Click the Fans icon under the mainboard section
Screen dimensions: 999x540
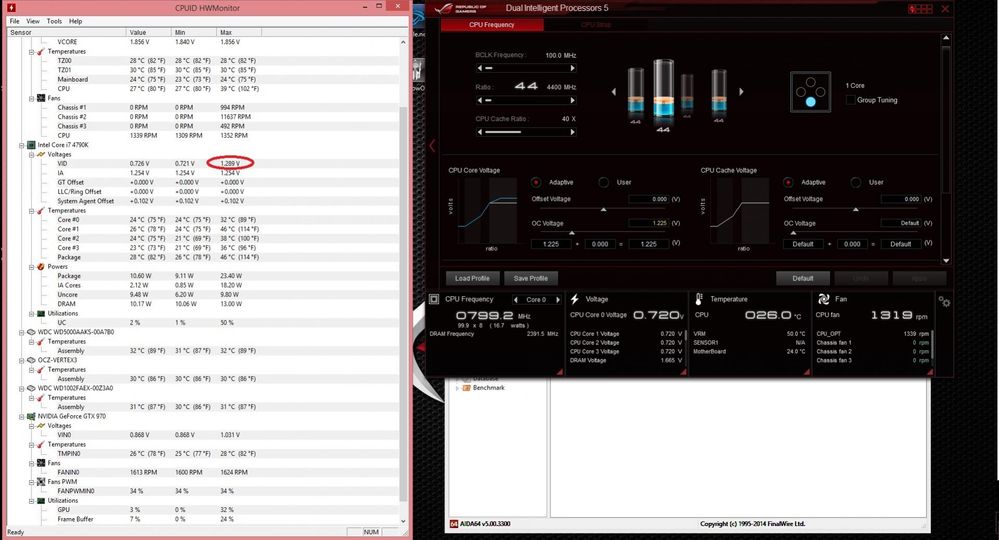[x=41, y=98]
